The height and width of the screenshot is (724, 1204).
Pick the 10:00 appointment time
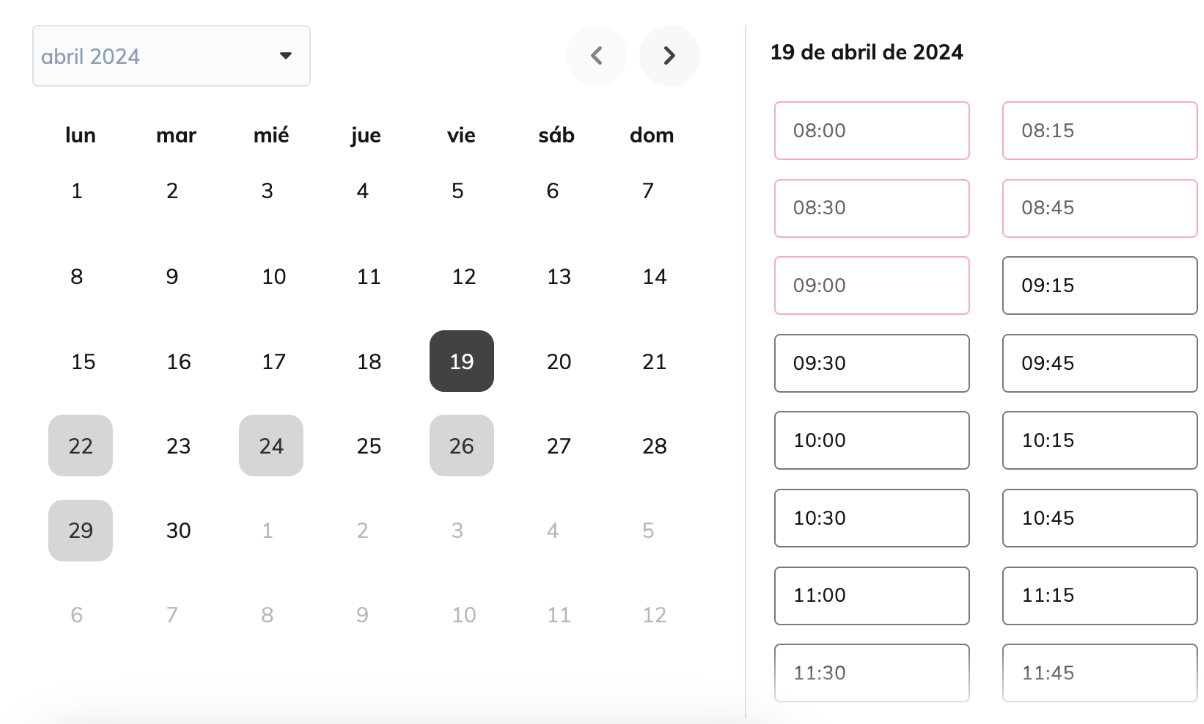(872, 440)
